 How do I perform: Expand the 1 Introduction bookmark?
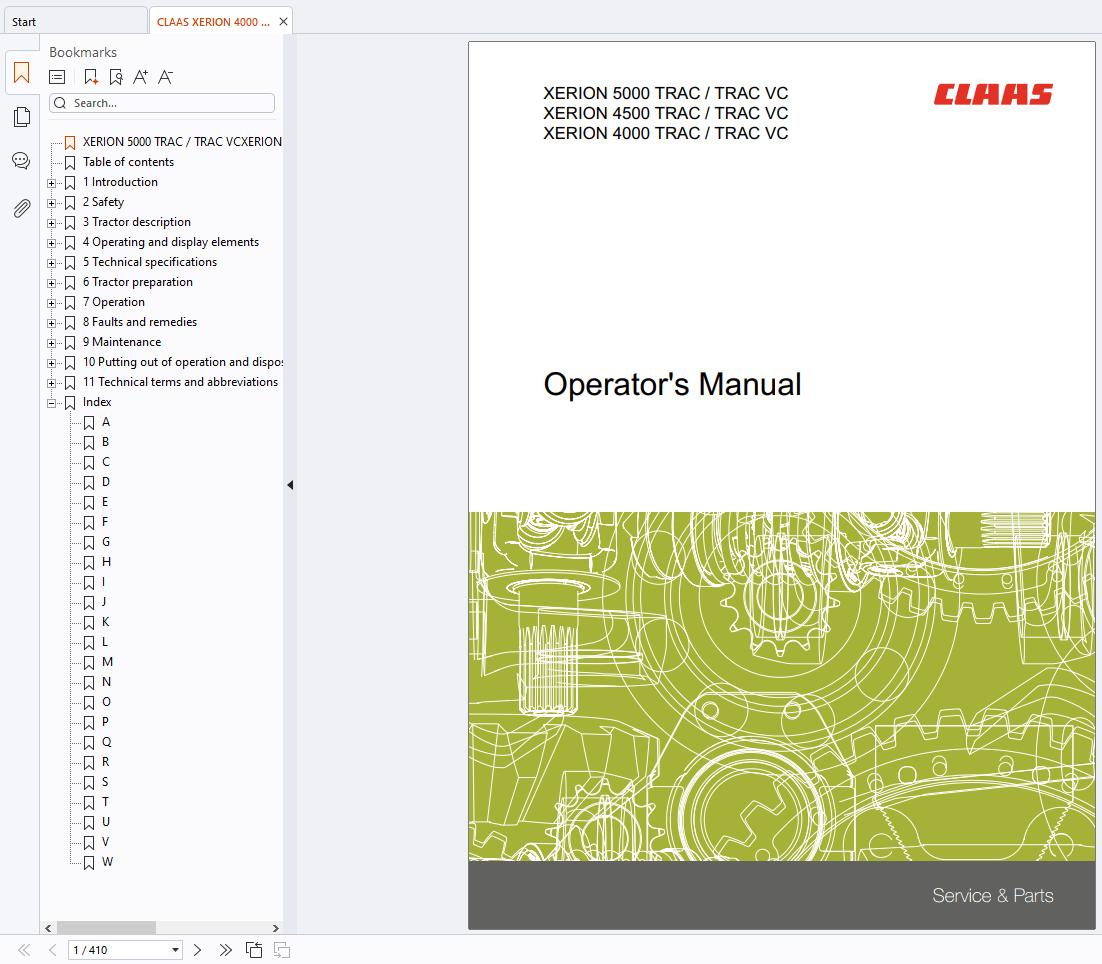pyautogui.click(x=52, y=183)
